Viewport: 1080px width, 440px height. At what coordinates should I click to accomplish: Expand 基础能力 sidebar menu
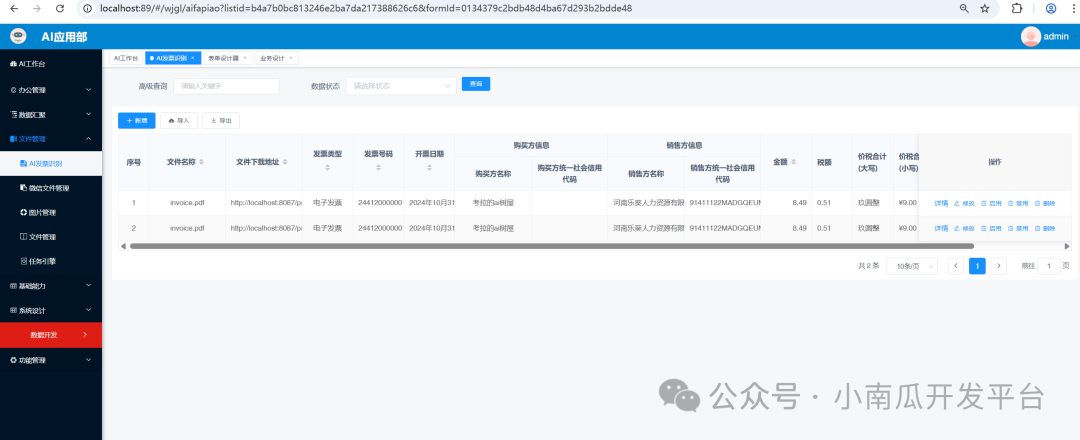pyautogui.click(x=51, y=285)
